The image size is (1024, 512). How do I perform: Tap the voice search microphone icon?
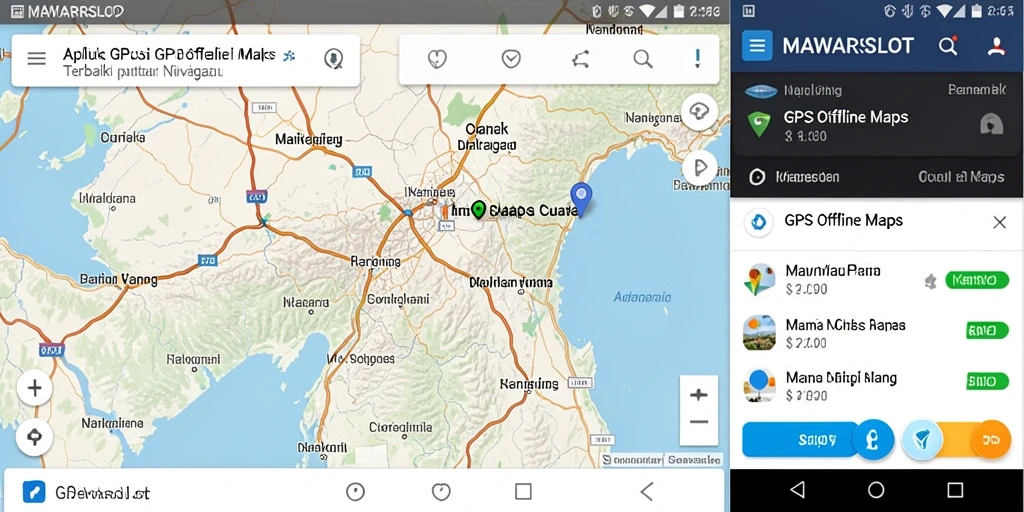click(334, 59)
